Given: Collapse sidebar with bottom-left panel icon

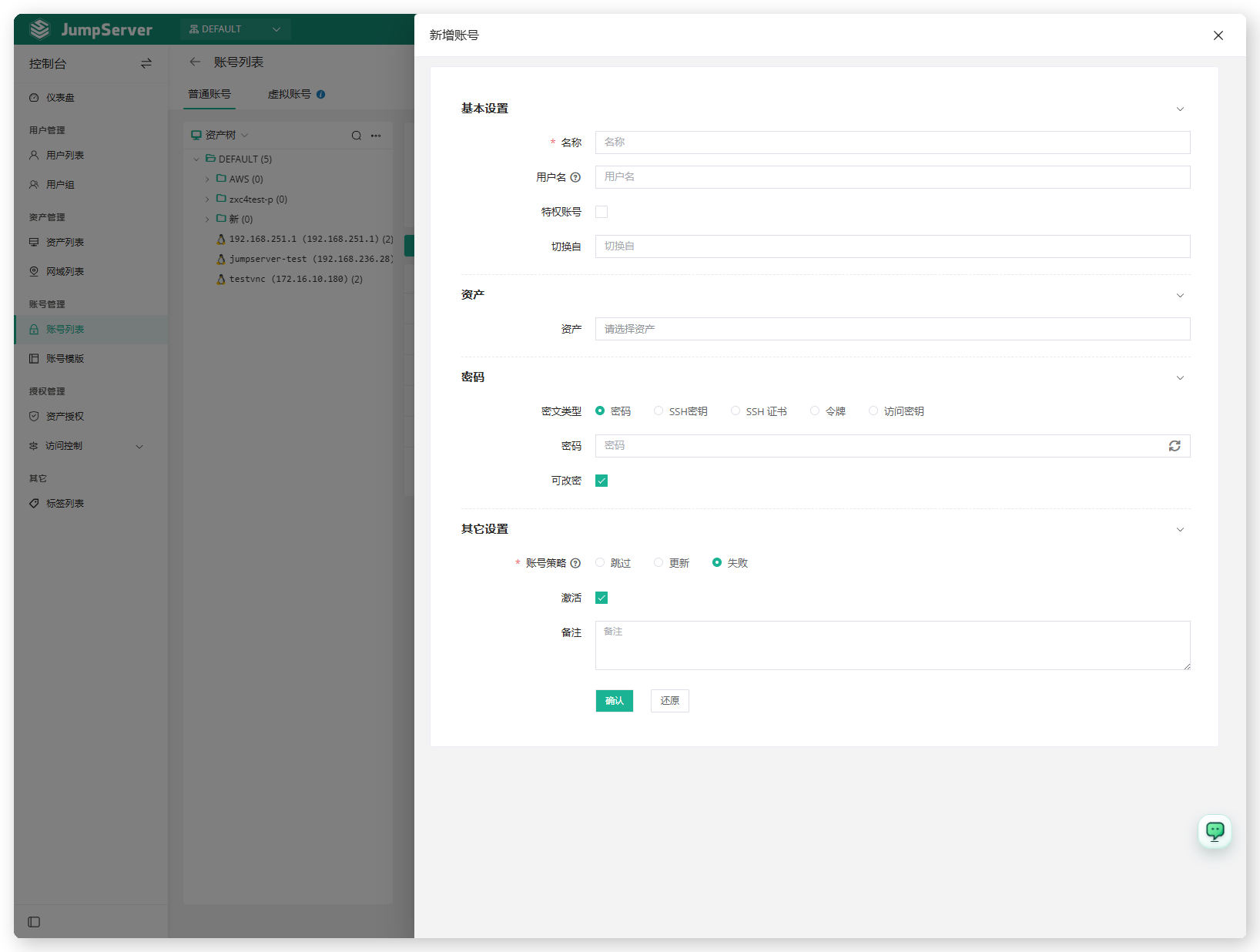Looking at the screenshot, I should 34,922.
